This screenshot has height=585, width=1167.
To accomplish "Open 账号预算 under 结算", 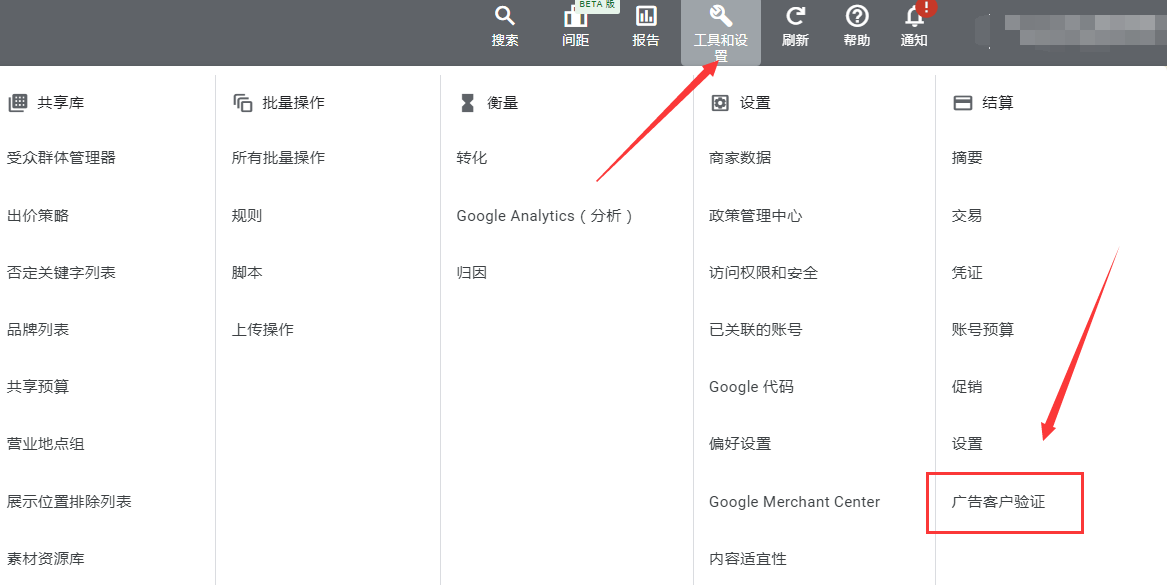I will (981, 329).
